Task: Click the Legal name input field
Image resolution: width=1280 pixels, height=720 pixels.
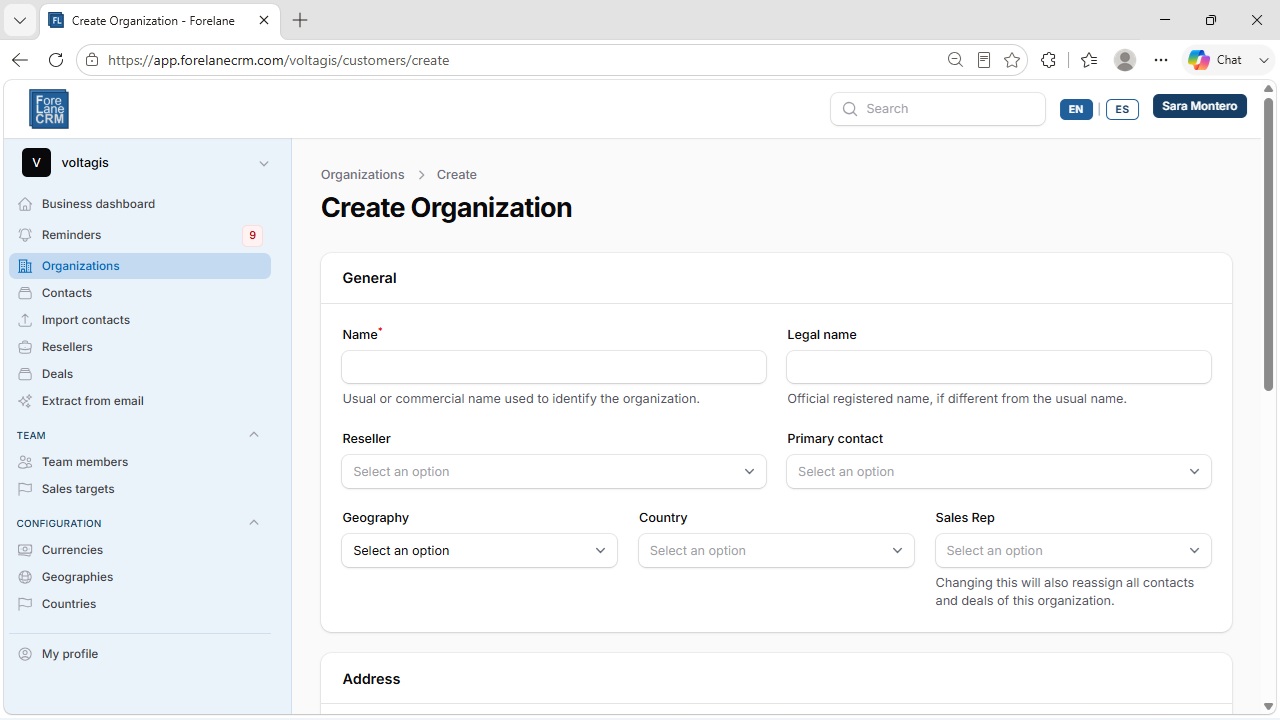Action: point(999,367)
